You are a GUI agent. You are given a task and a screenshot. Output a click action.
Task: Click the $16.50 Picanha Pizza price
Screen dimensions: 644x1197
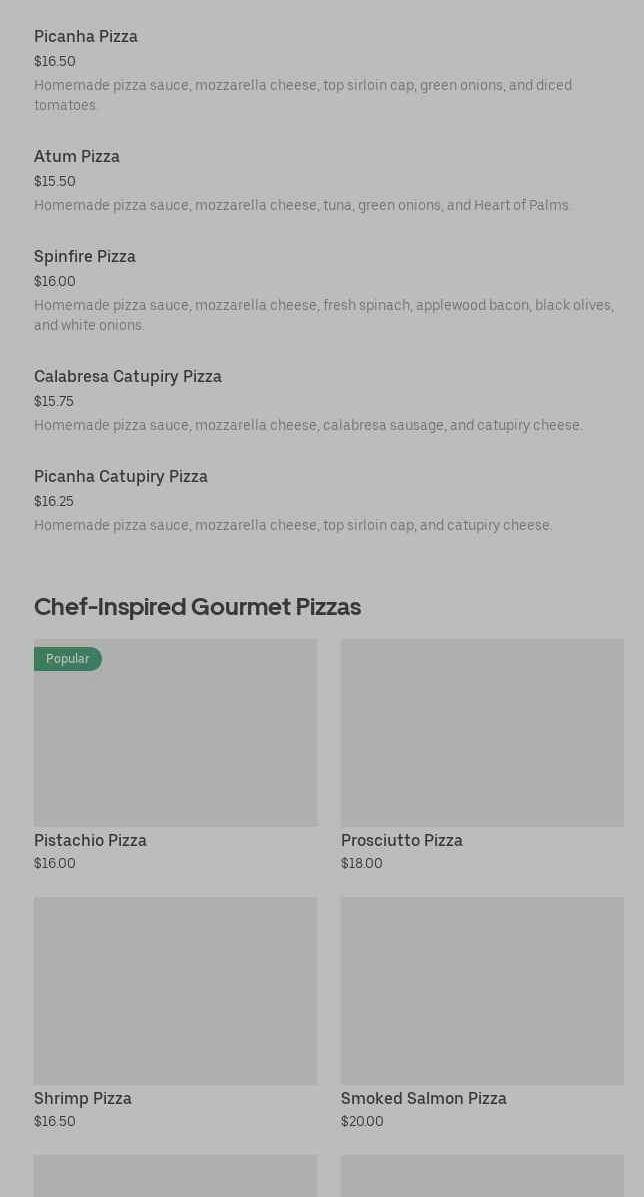pyautogui.click(x=54, y=62)
